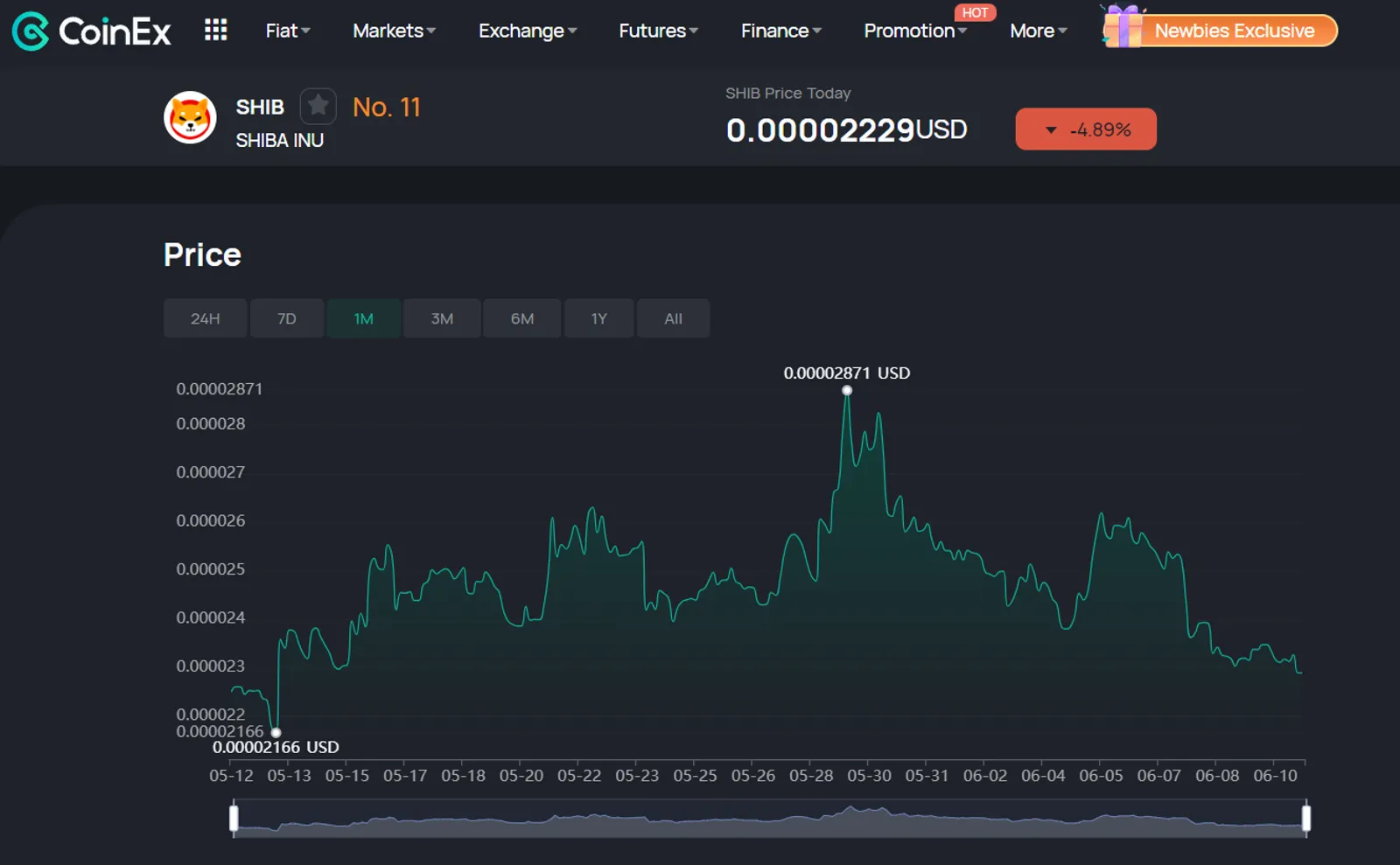The height and width of the screenshot is (865, 1400).
Task: Expand the Markets dropdown menu
Action: 394,31
